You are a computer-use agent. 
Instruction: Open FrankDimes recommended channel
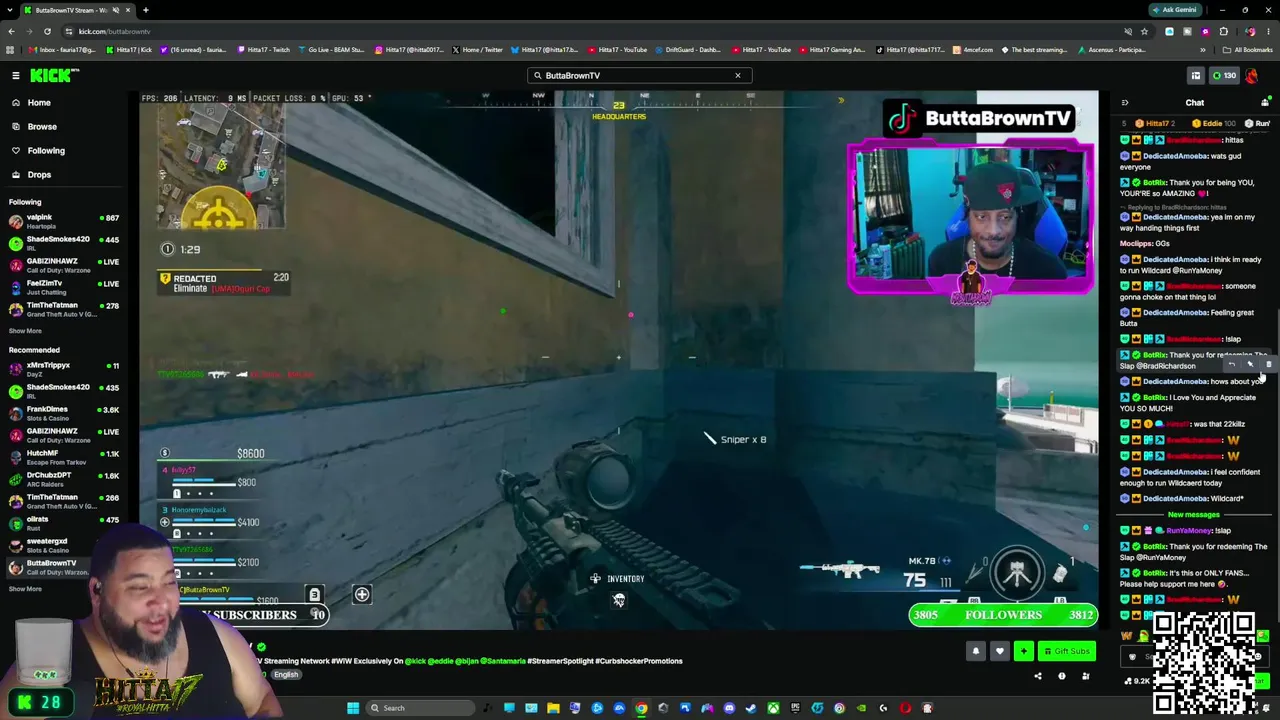tap(64, 413)
